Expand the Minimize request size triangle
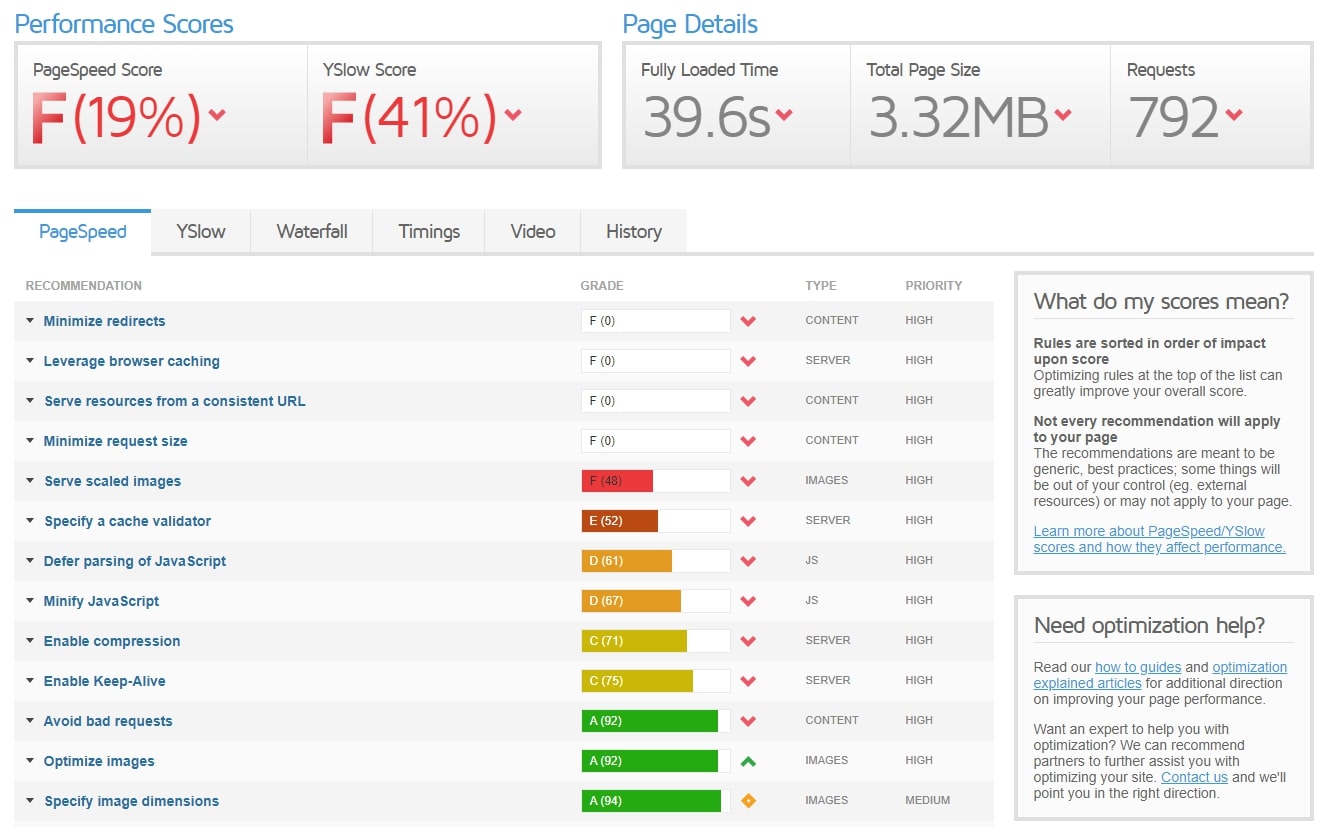The width and height of the screenshot is (1327, 827). click(30, 441)
